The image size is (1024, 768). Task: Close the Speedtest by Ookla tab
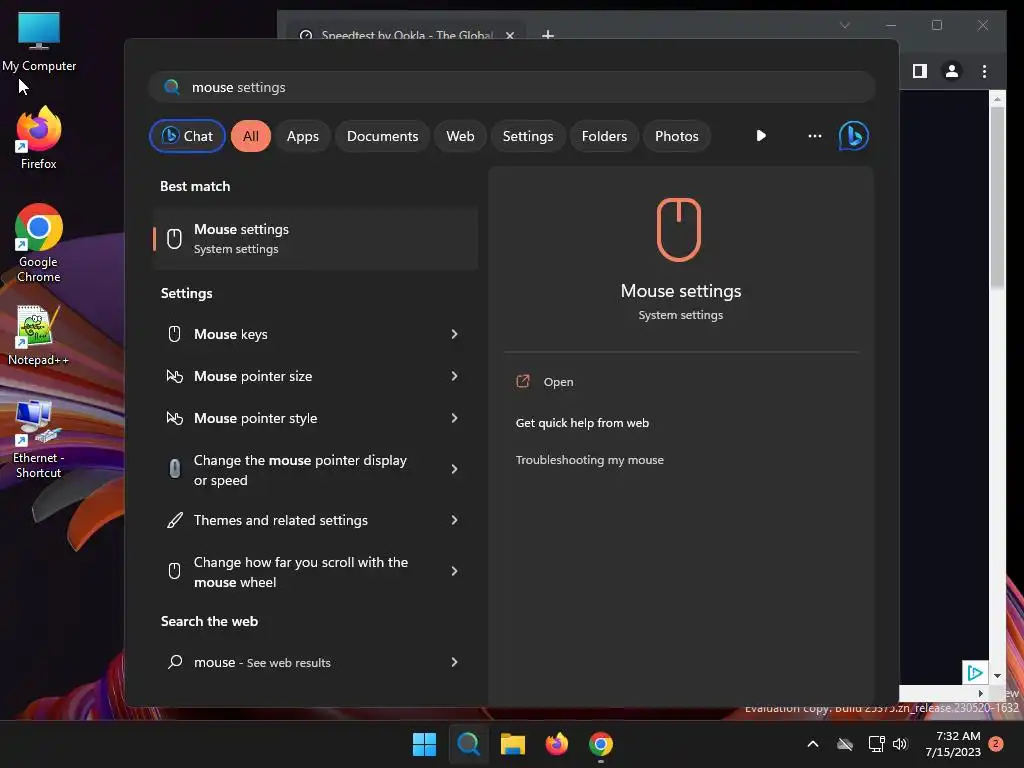(509, 35)
